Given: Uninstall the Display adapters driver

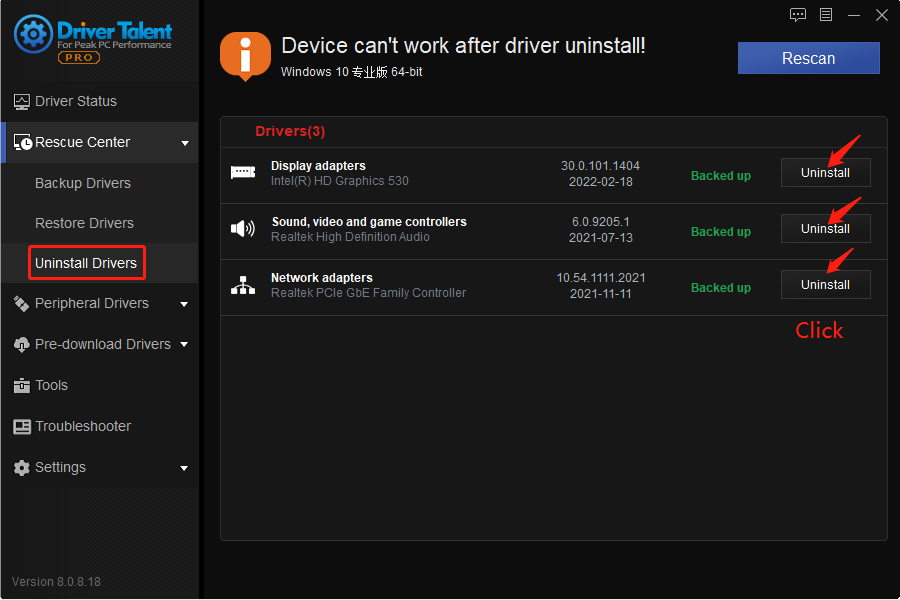Looking at the screenshot, I should point(825,172).
